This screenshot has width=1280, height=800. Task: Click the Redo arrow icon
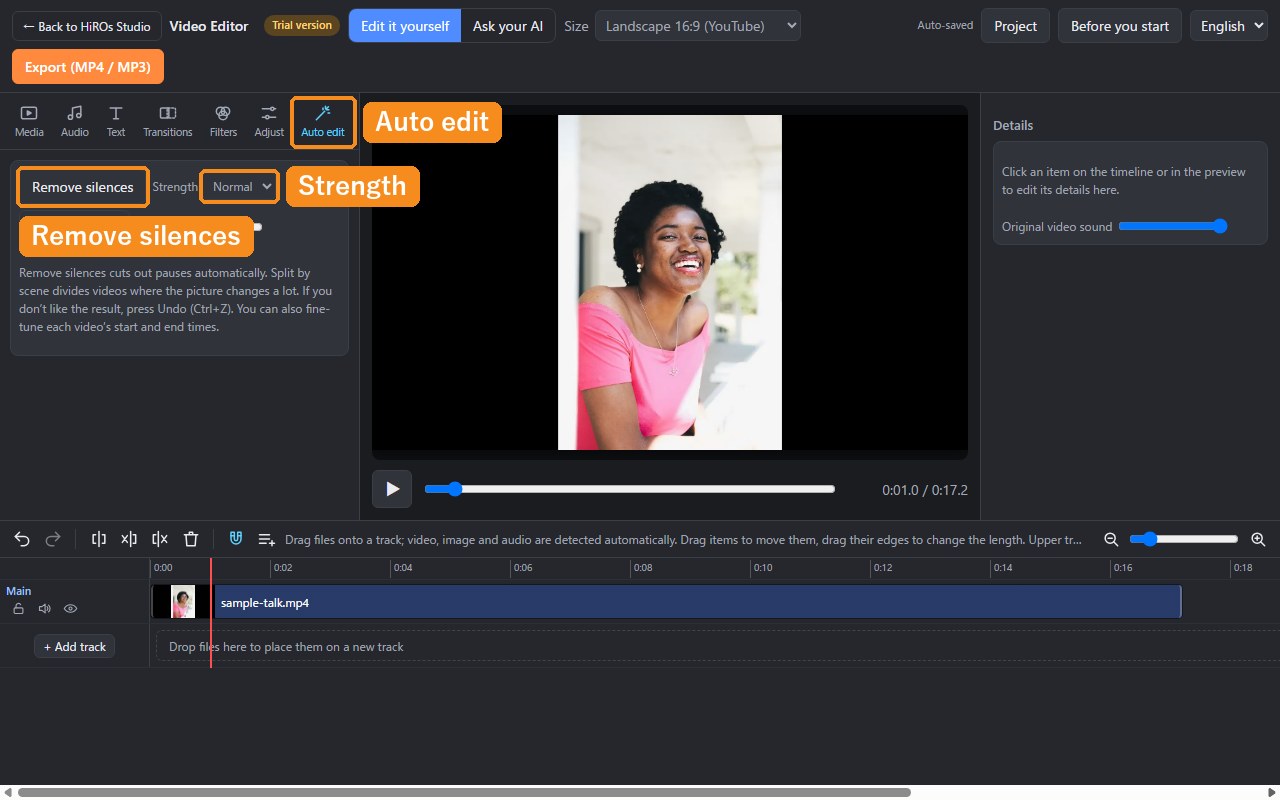pyautogui.click(x=53, y=539)
